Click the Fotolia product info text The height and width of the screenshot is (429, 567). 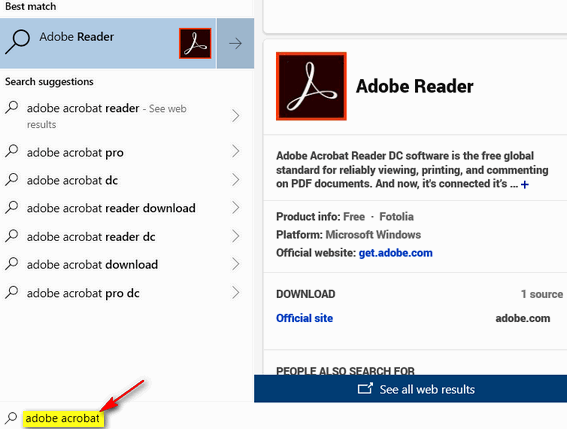396,217
